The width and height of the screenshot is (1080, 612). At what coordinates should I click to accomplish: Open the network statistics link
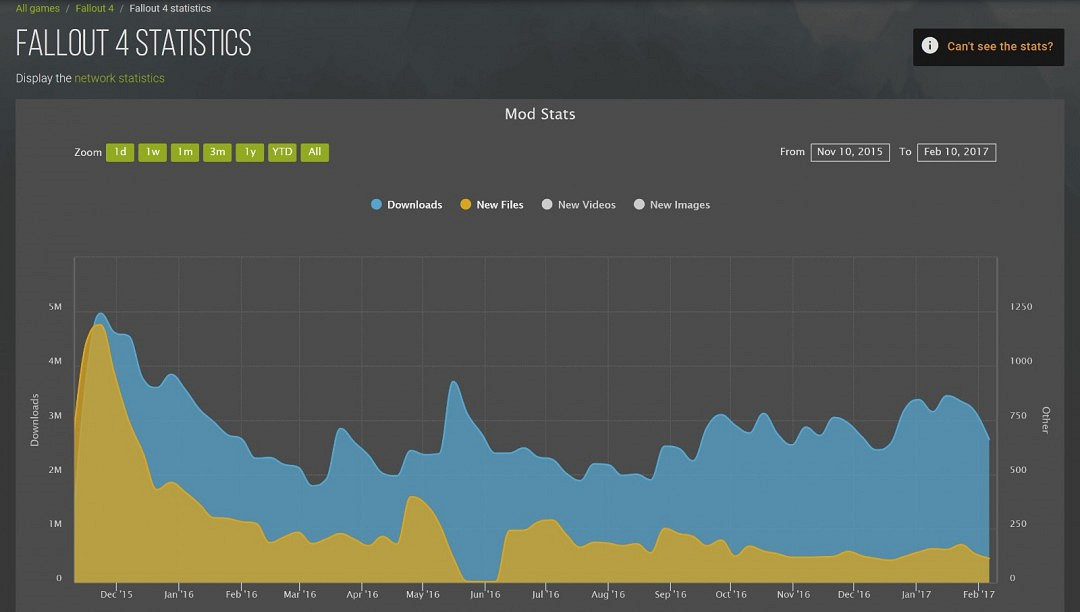tap(119, 78)
